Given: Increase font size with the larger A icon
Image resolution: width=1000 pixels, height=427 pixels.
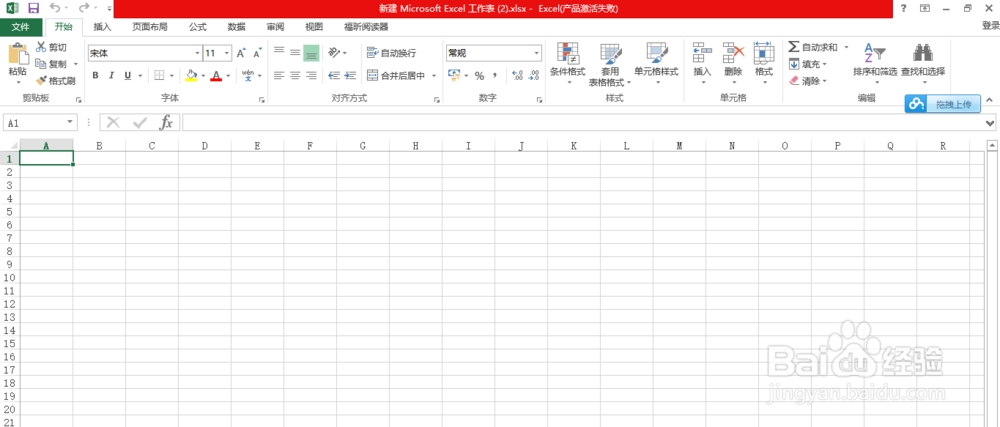Looking at the screenshot, I should tap(241, 54).
